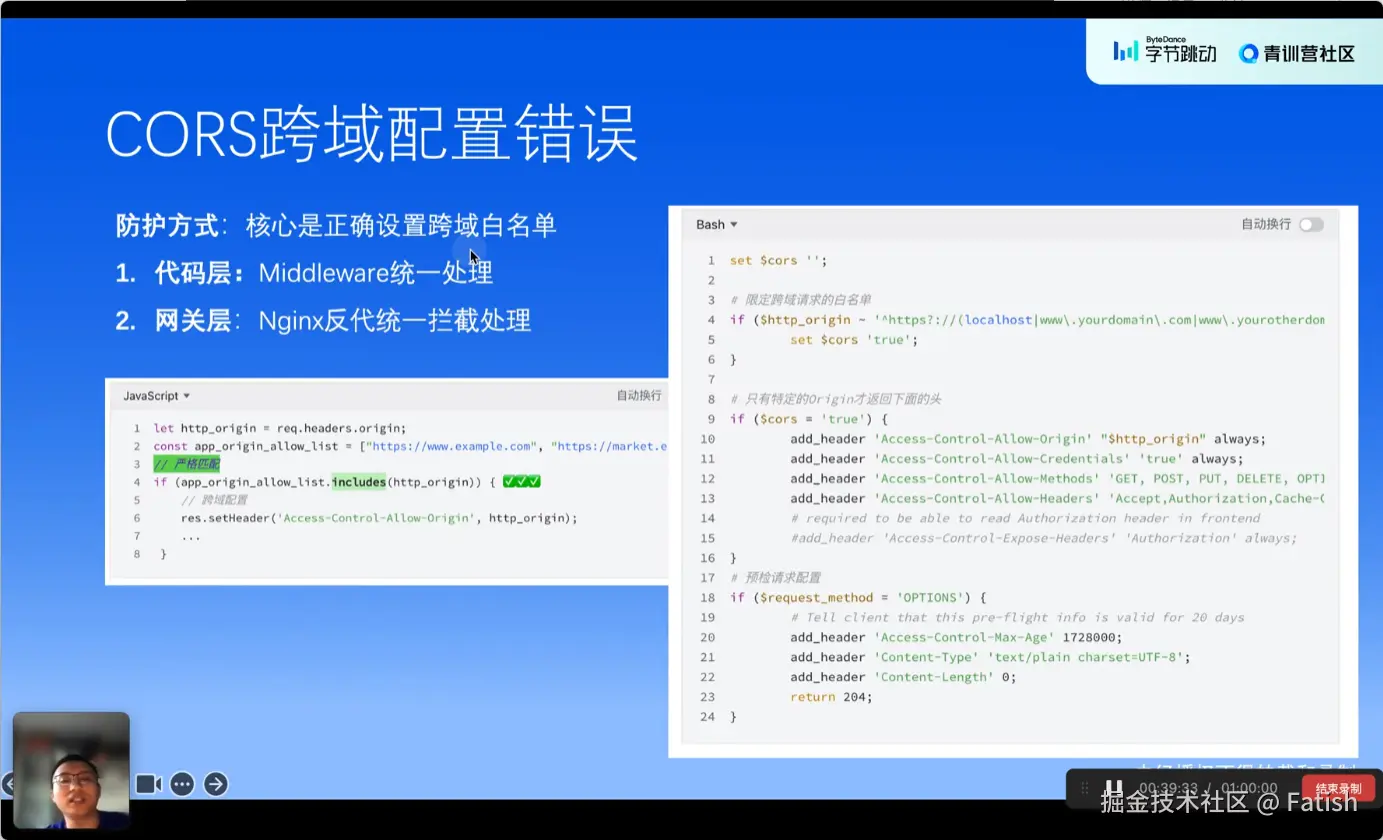
Task: Click comment 预检请求配置
Action: tap(775, 578)
